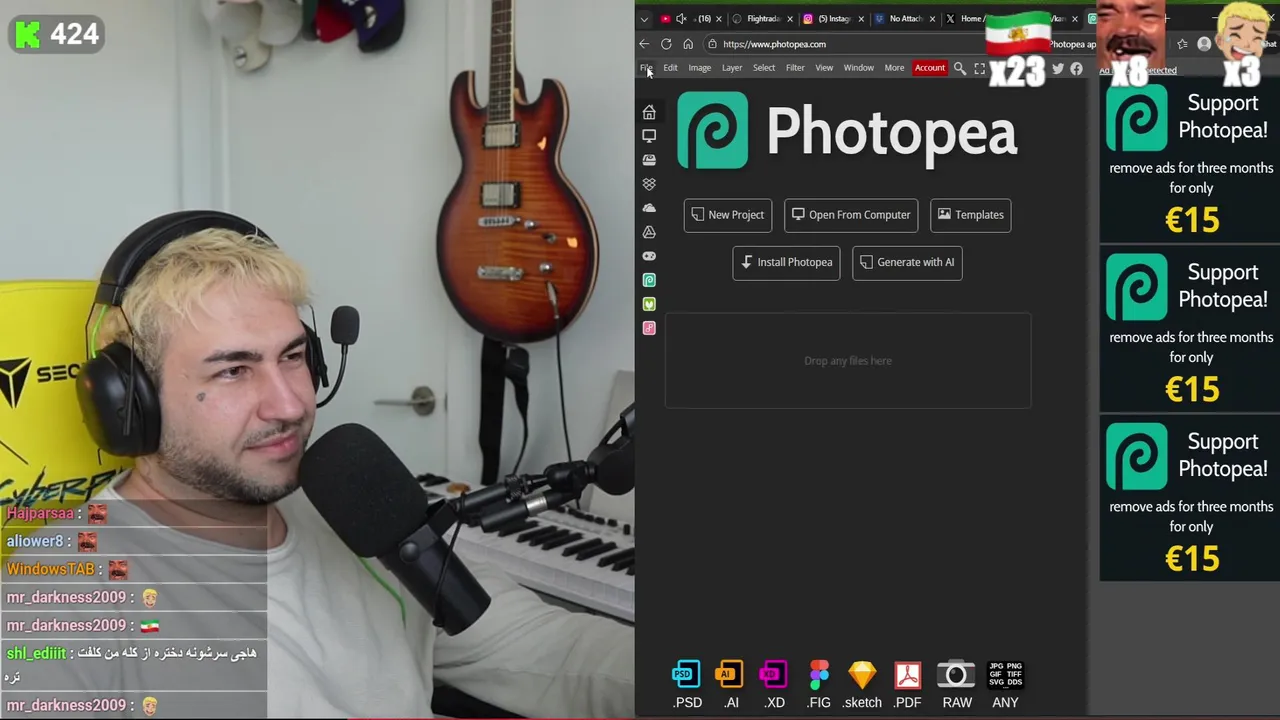Expand the browser tab list chevron
The width and height of the screenshot is (1280, 720).
coord(644,19)
